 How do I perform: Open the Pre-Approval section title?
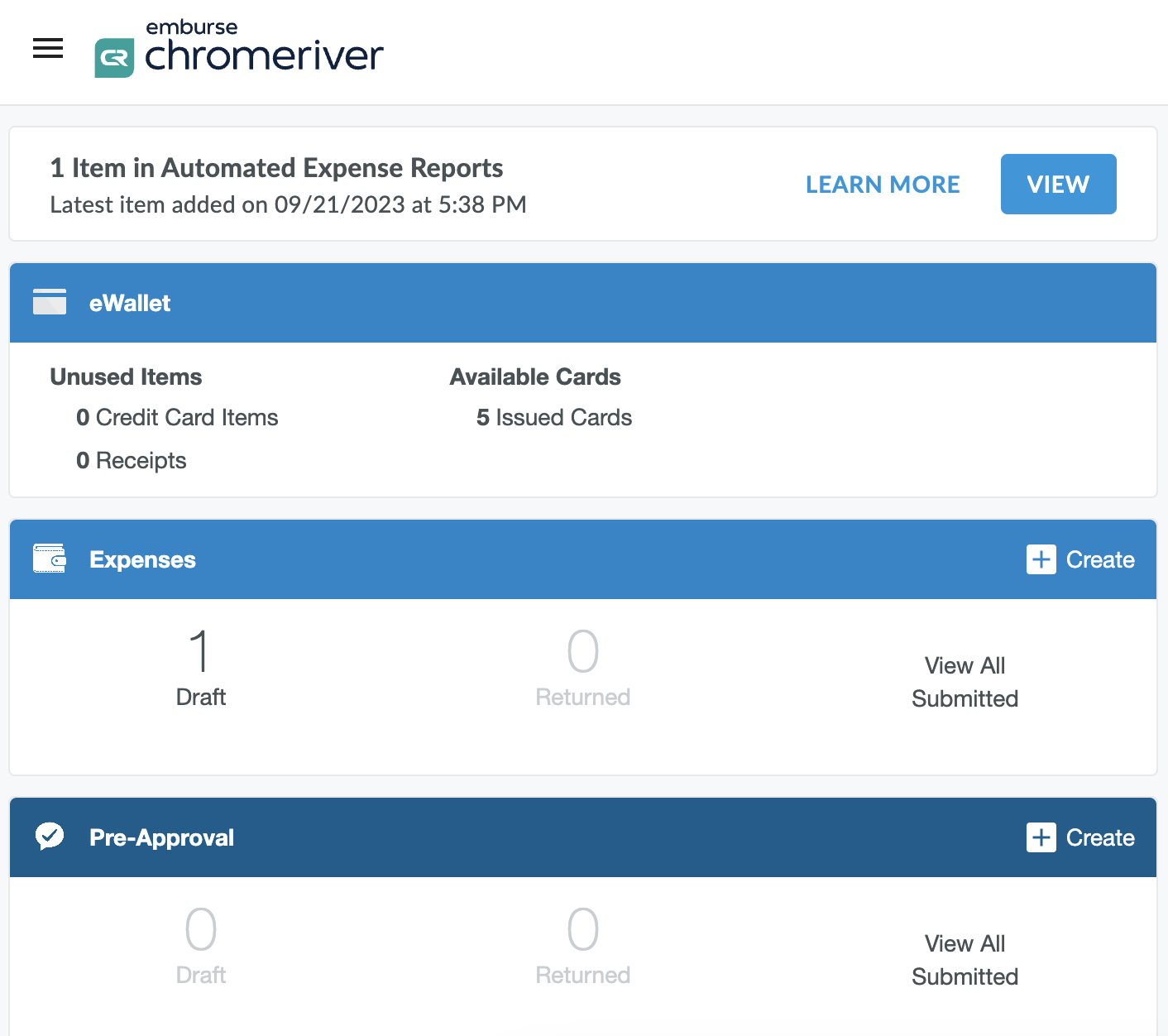[161, 838]
